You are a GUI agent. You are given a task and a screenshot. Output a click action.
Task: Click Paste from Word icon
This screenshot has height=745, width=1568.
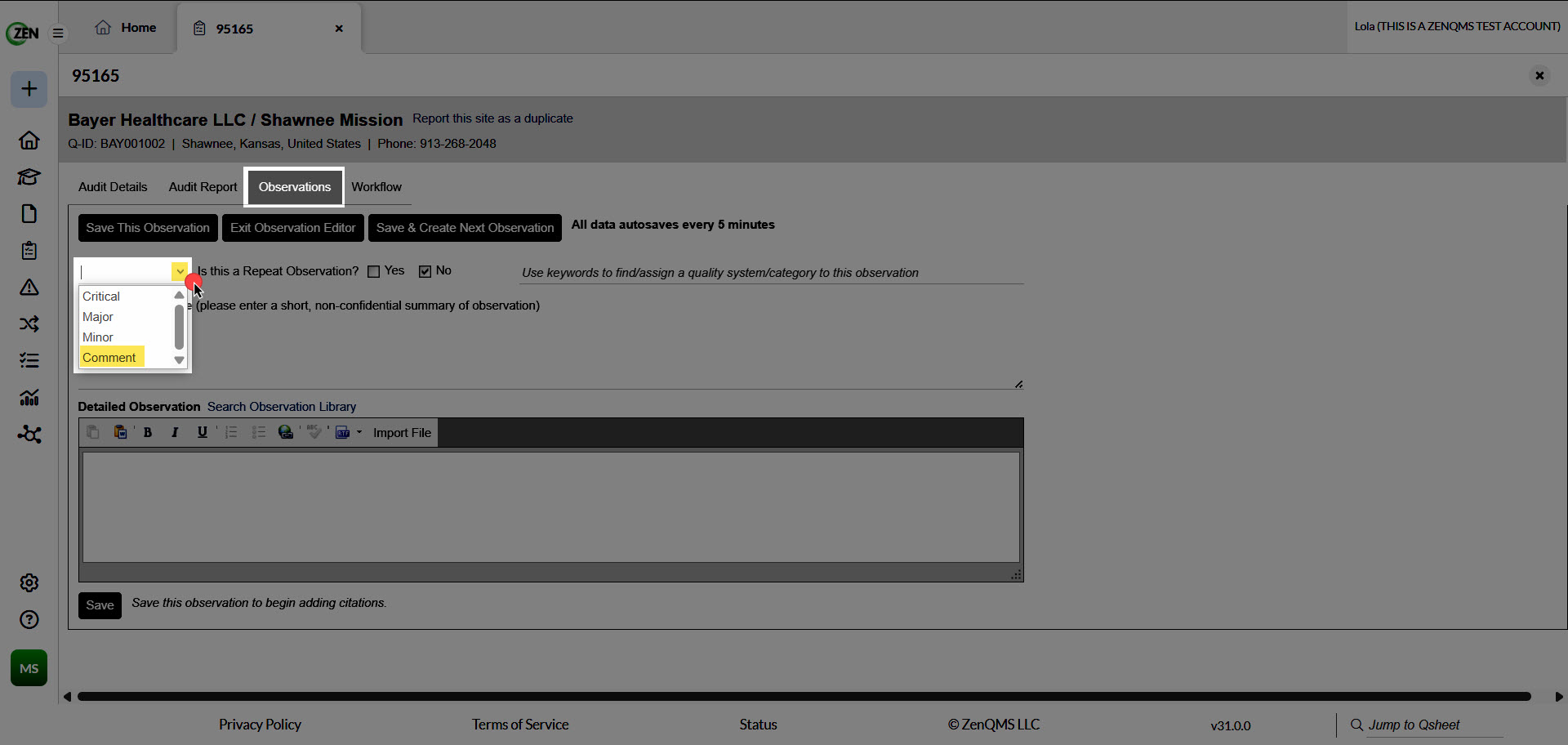point(120,432)
